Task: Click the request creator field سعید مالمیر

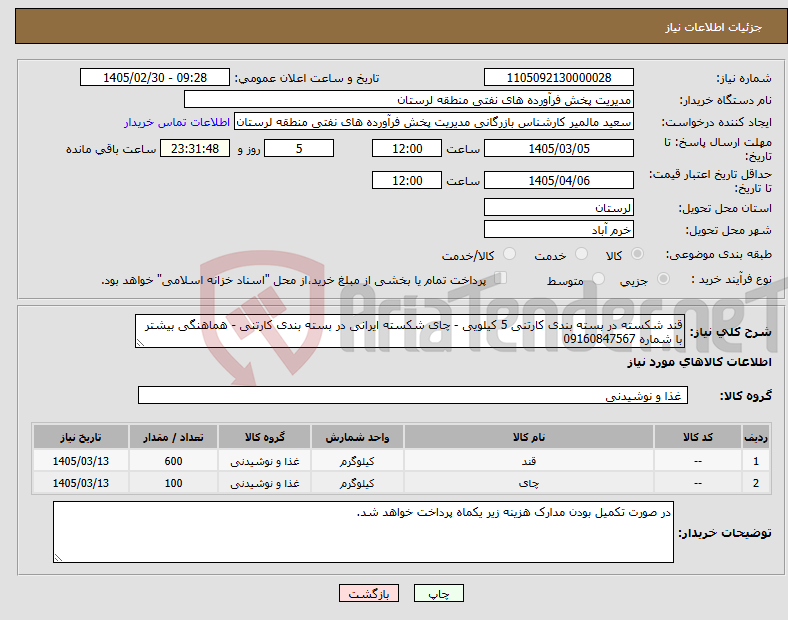Action: click(x=434, y=122)
